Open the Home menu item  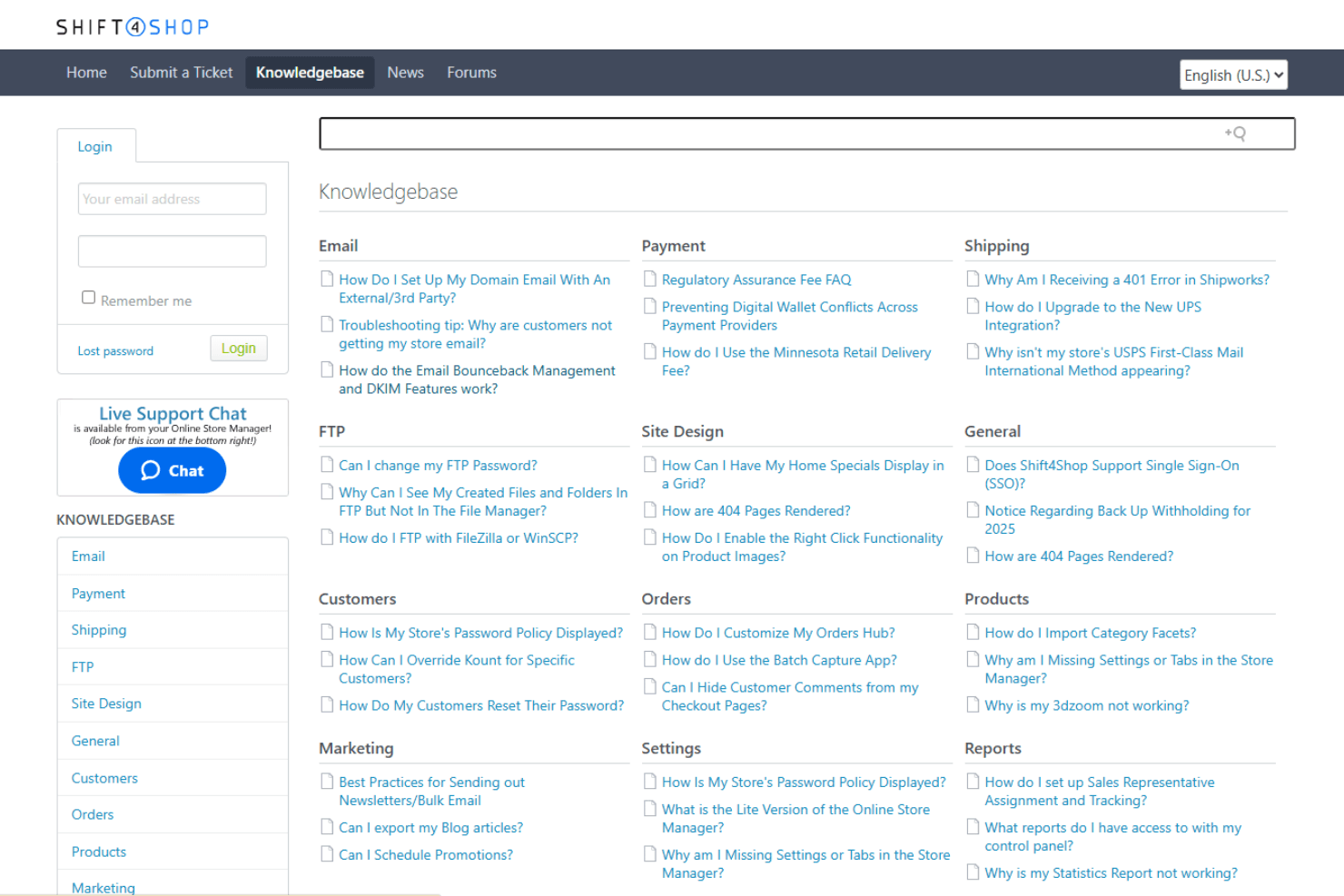pyautogui.click(x=86, y=73)
